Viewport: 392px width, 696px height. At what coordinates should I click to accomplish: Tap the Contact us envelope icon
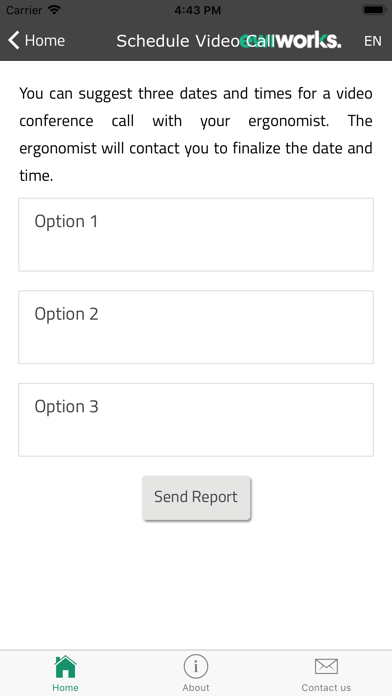click(326, 666)
